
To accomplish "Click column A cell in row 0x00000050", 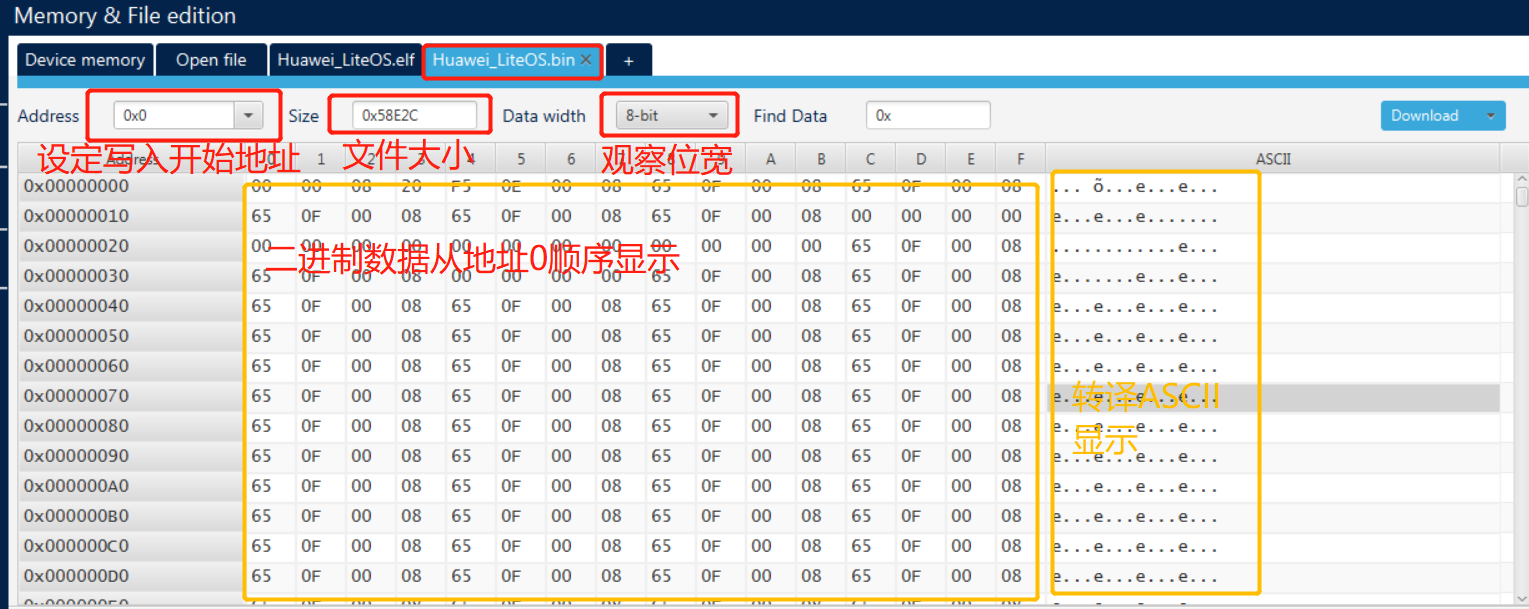I will coord(771,336).
